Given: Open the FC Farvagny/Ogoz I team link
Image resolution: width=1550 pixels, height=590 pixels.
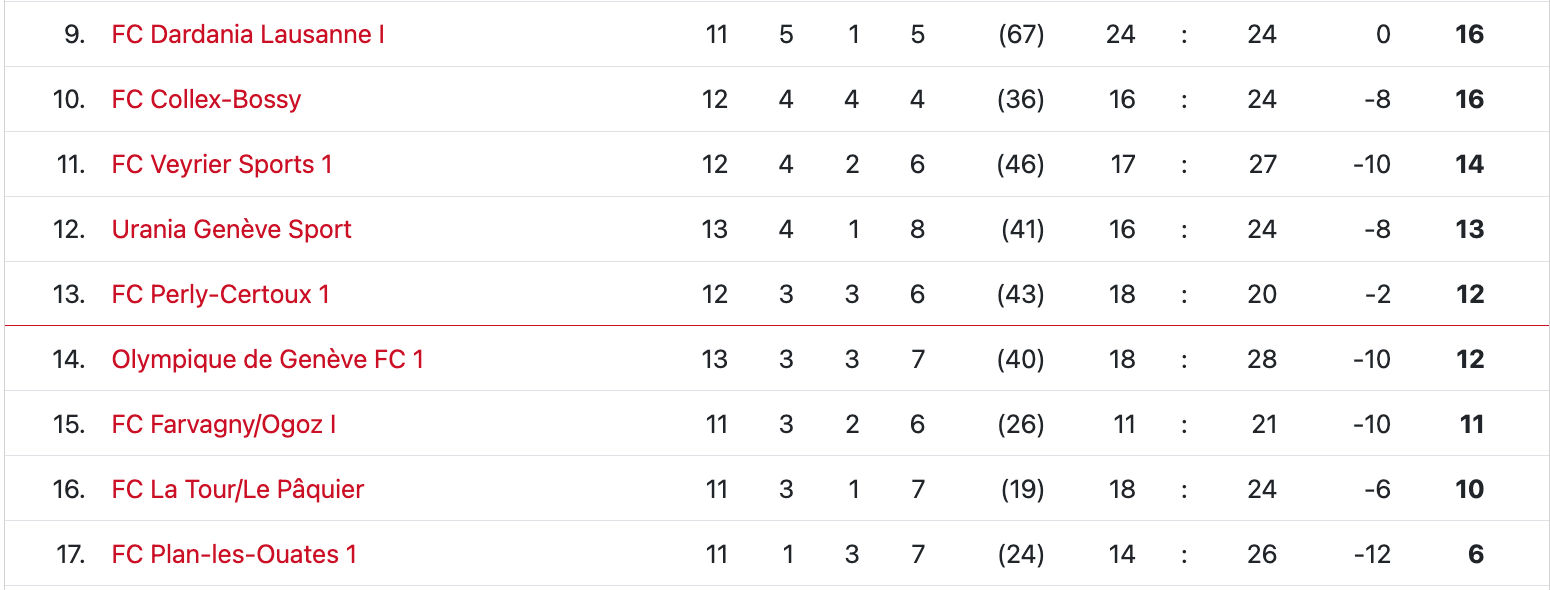Looking at the screenshot, I should (223, 425).
